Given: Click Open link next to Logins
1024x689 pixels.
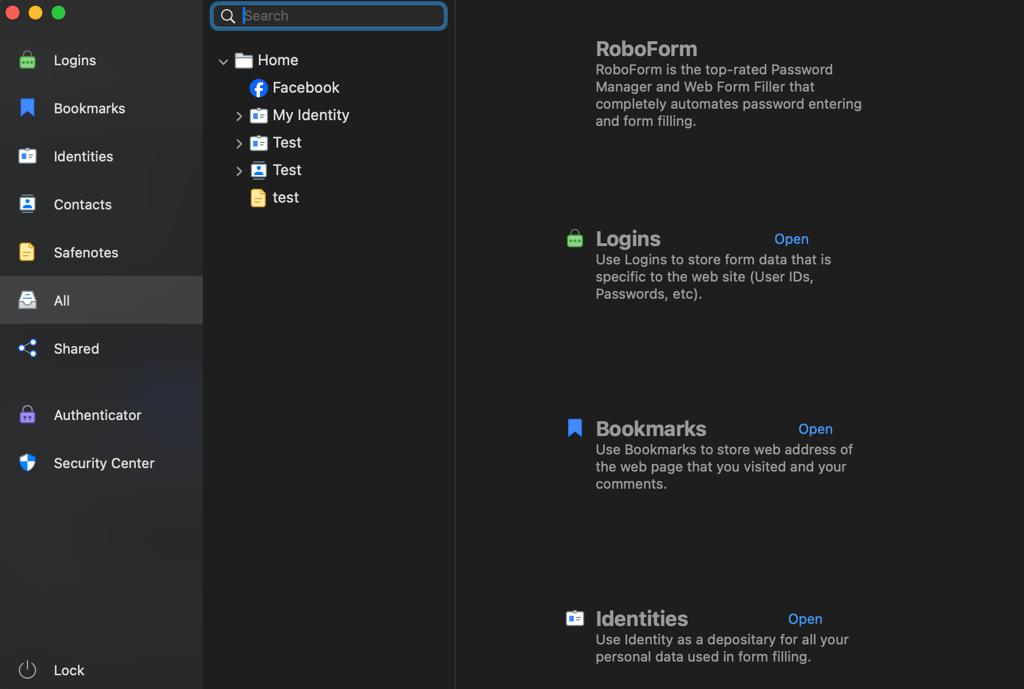Looking at the screenshot, I should pos(792,239).
